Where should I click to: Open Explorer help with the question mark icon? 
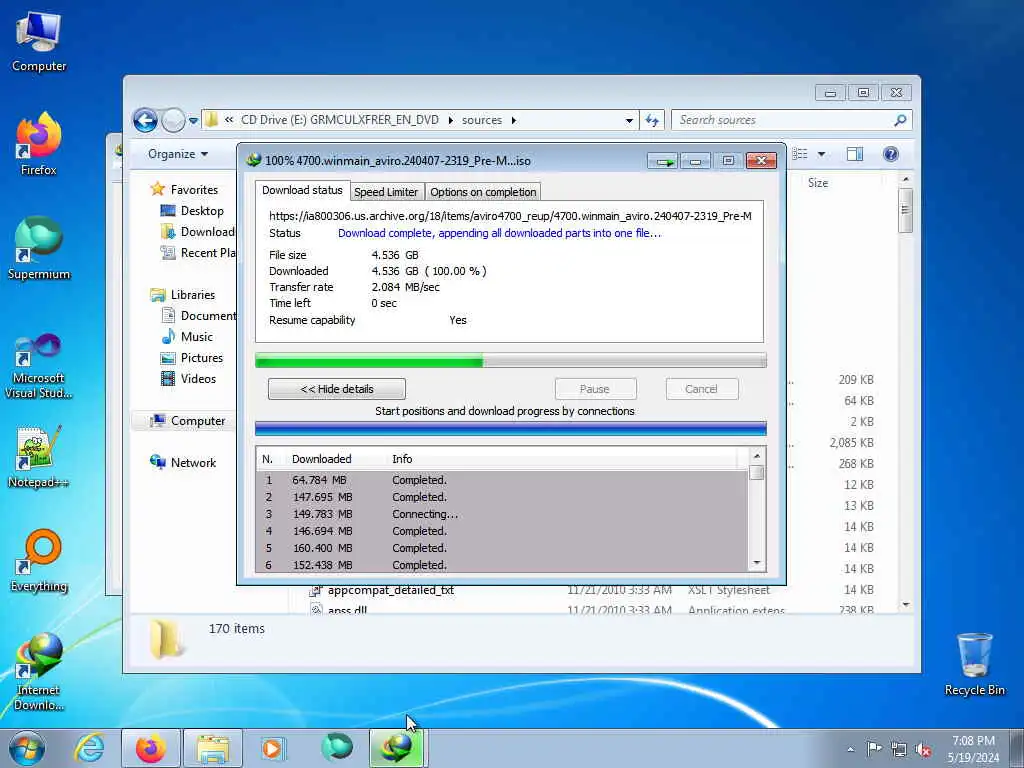click(x=890, y=153)
